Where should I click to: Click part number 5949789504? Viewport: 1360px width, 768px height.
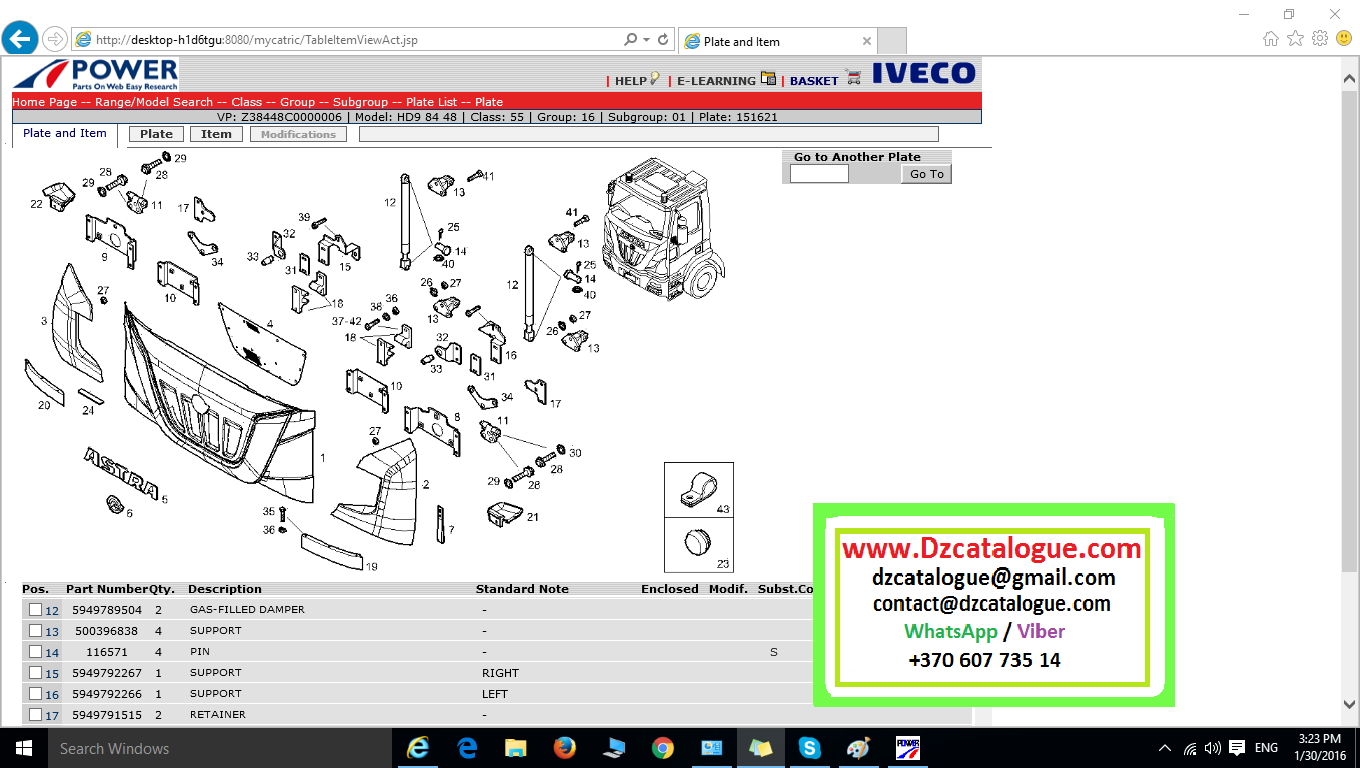click(x=107, y=610)
